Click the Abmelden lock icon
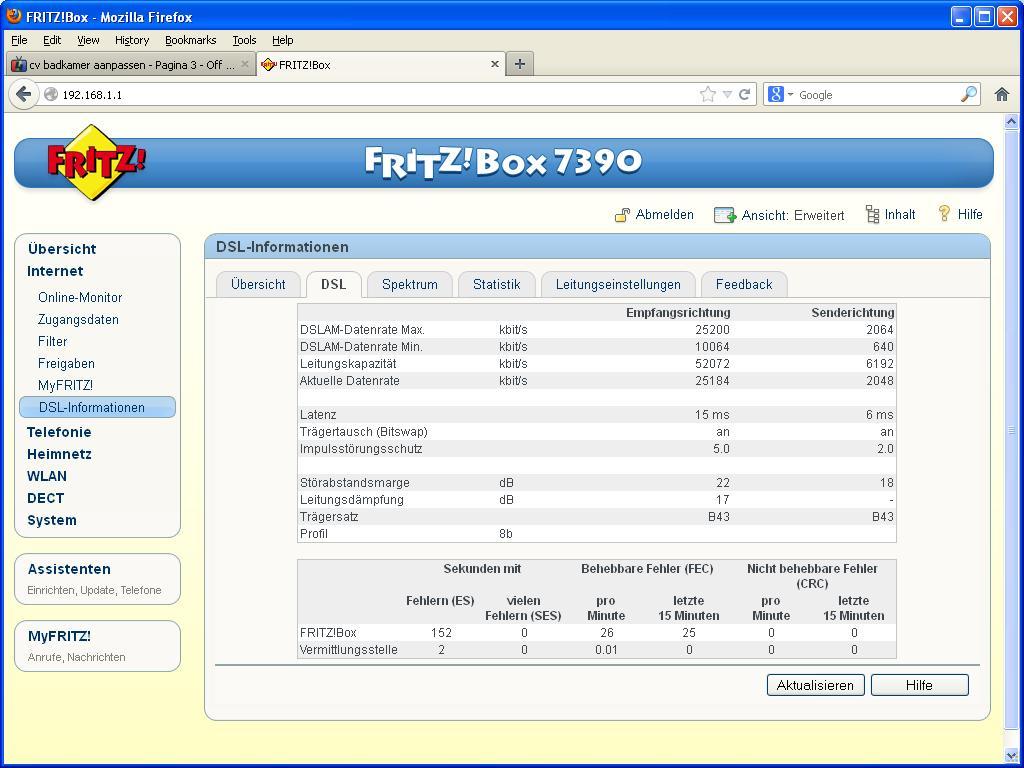The width and height of the screenshot is (1024, 768). tap(622, 215)
